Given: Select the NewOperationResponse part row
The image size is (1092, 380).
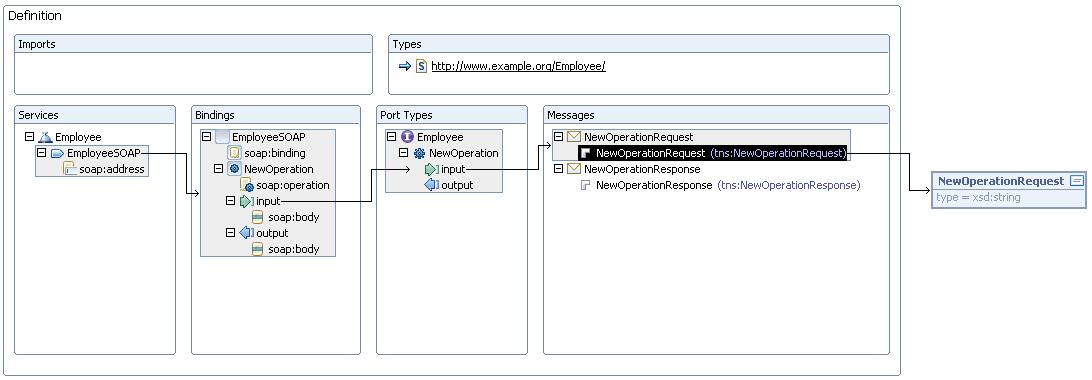Looking at the screenshot, I should coord(721,185).
